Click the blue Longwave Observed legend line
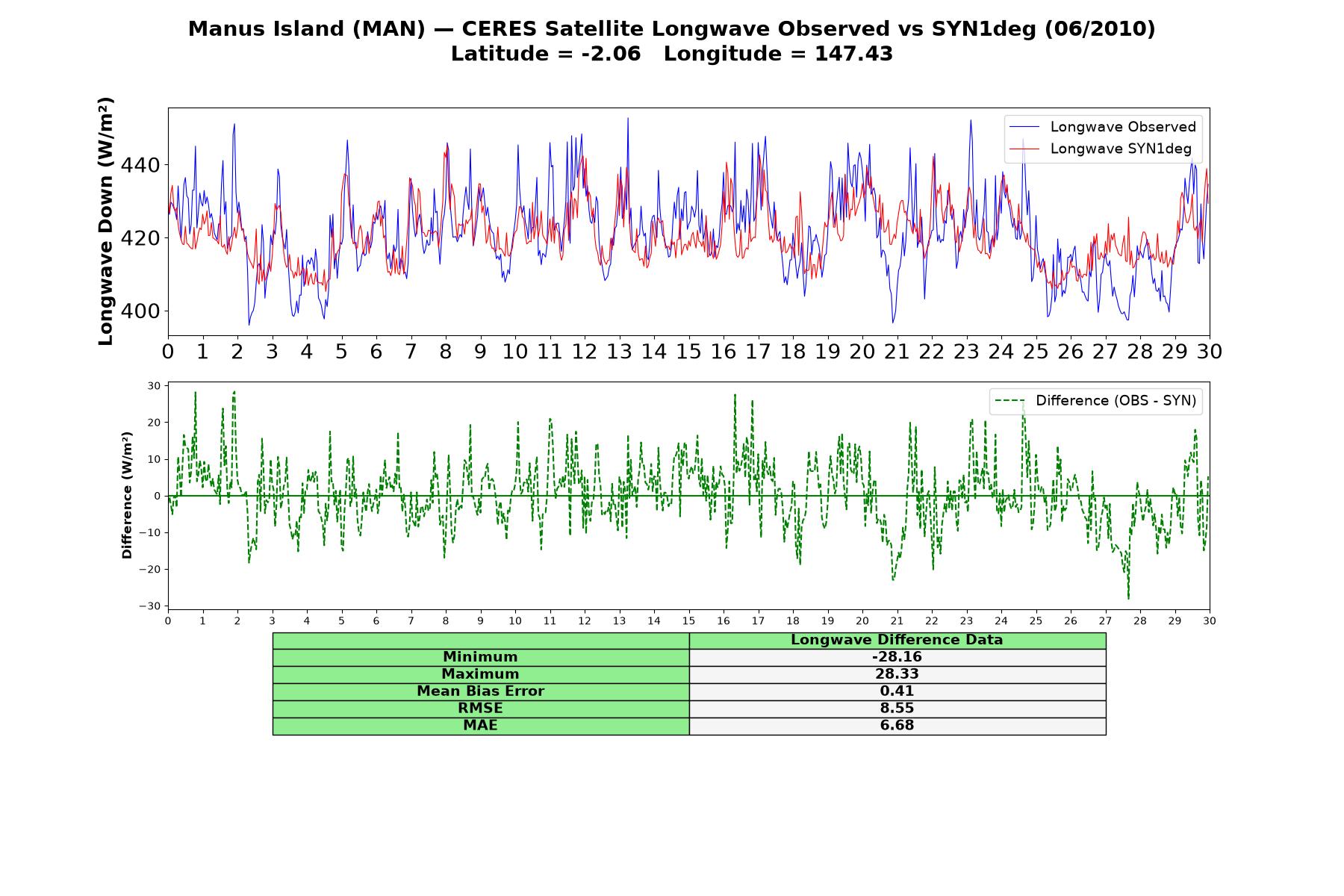Image resolution: width=1344 pixels, height=896 pixels. 1024,127
